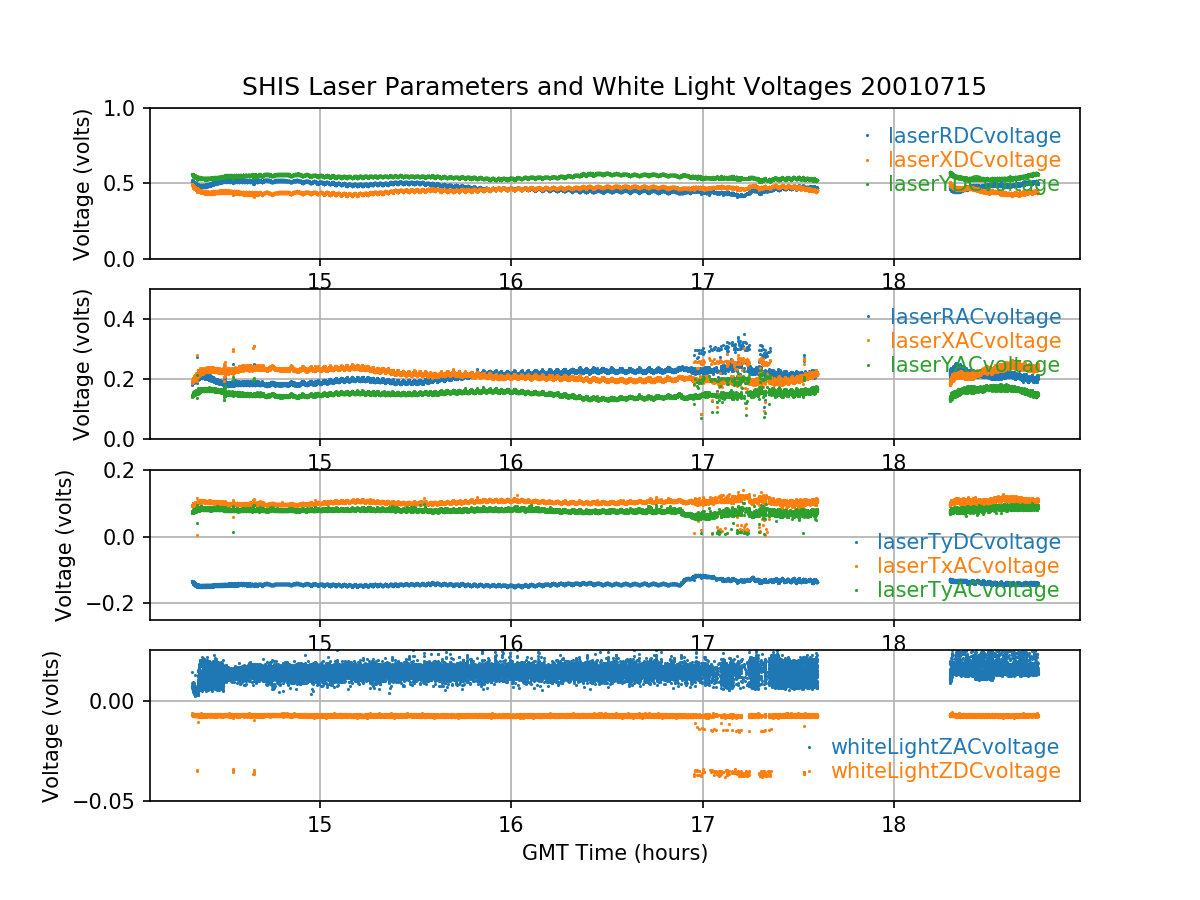Screen dimensions: 1200x900
Task: Click the plot title SHIS Laser Parameters
Action: tap(614, 87)
